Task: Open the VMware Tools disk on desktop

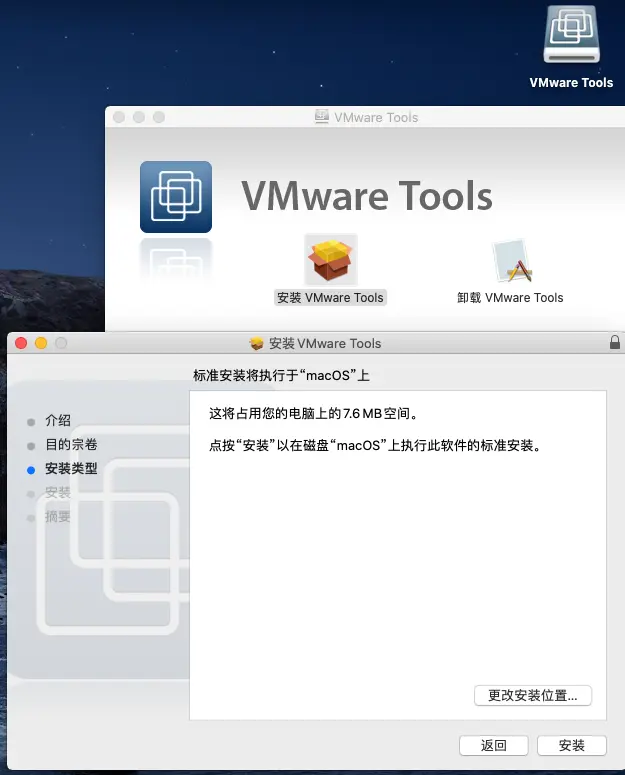Action: click(572, 35)
